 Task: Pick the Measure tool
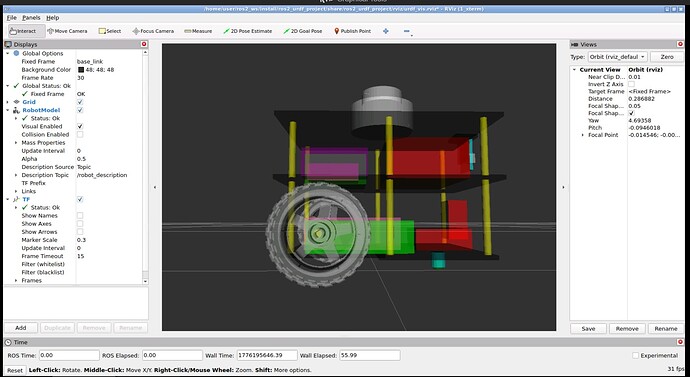click(198, 31)
